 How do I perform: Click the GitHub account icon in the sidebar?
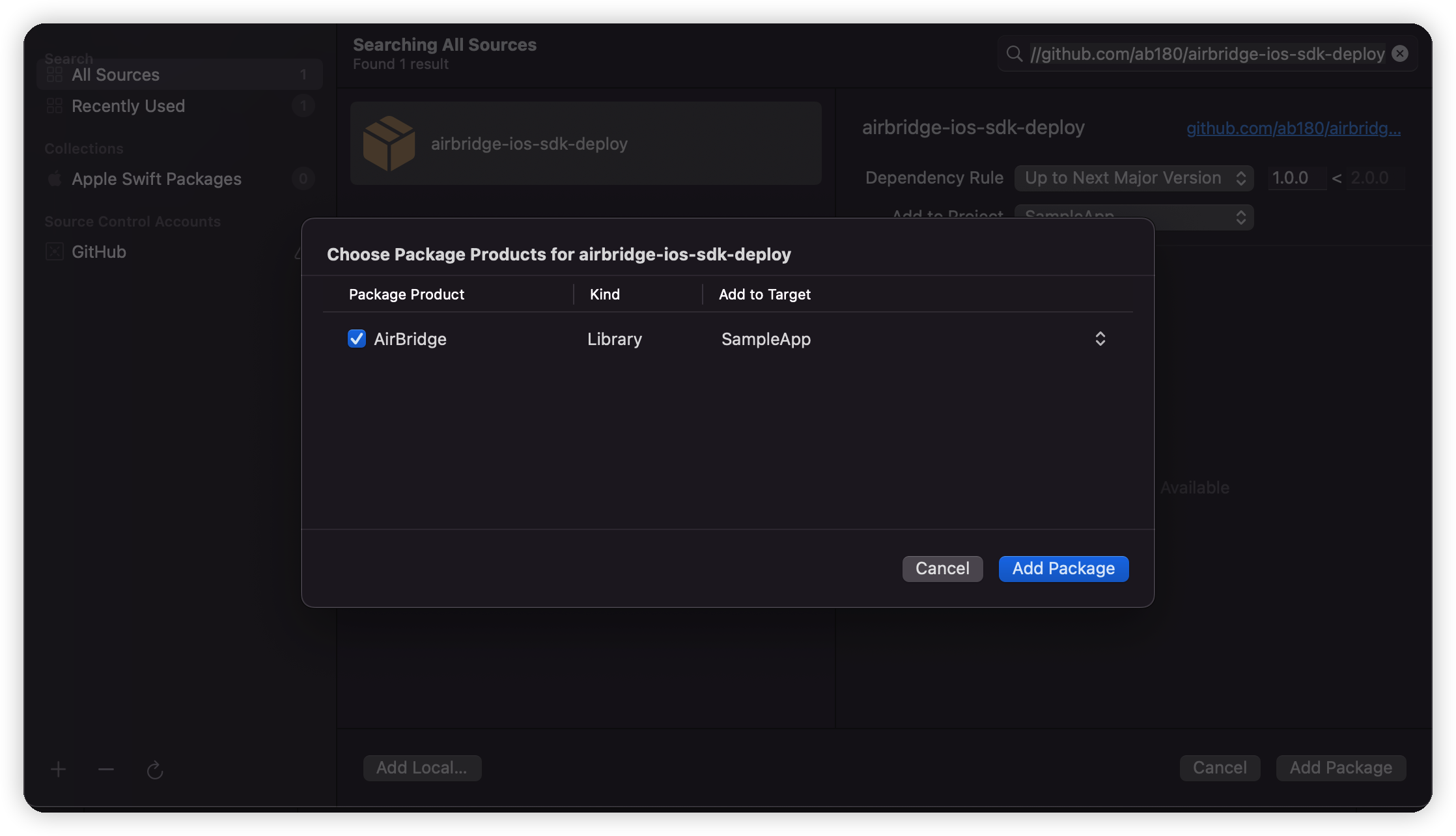[x=55, y=252]
